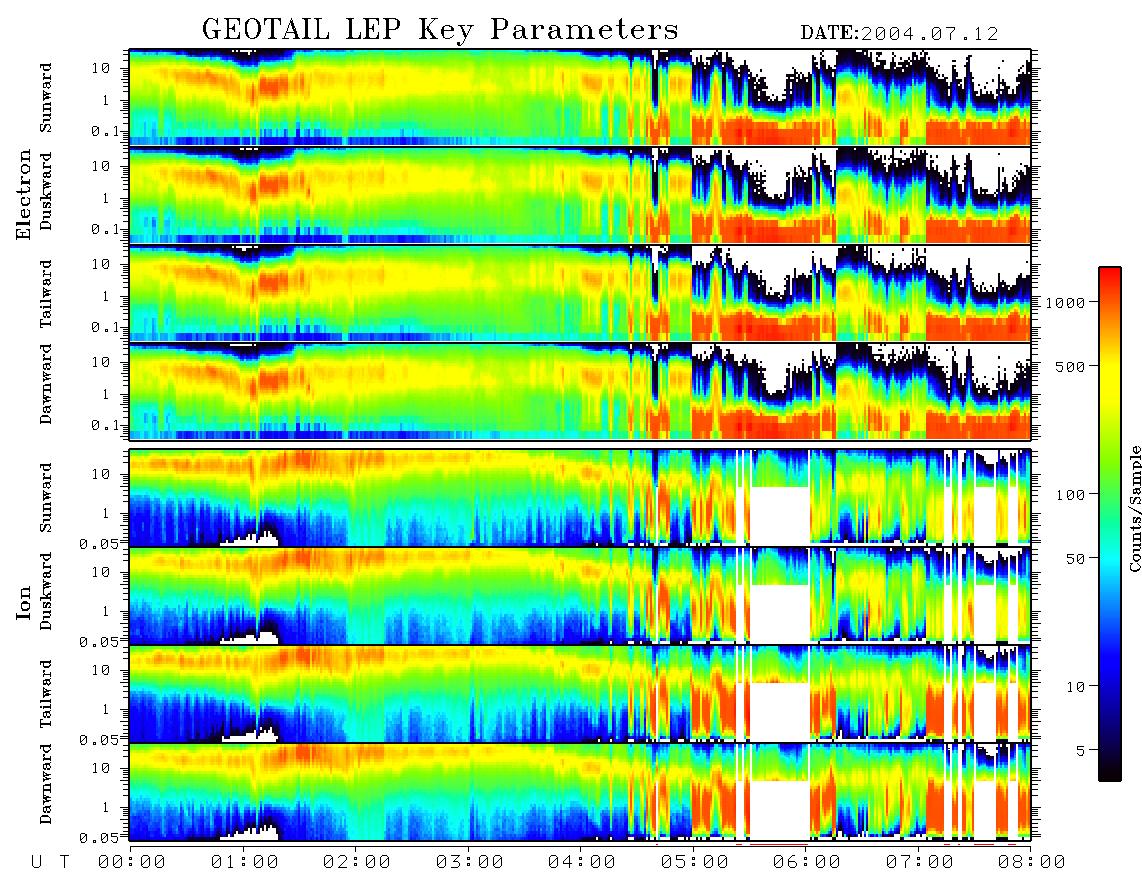Click the Electron Tailward panel label
The width and height of the screenshot is (1142, 880).
pyautogui.click(x=46, y=293)
